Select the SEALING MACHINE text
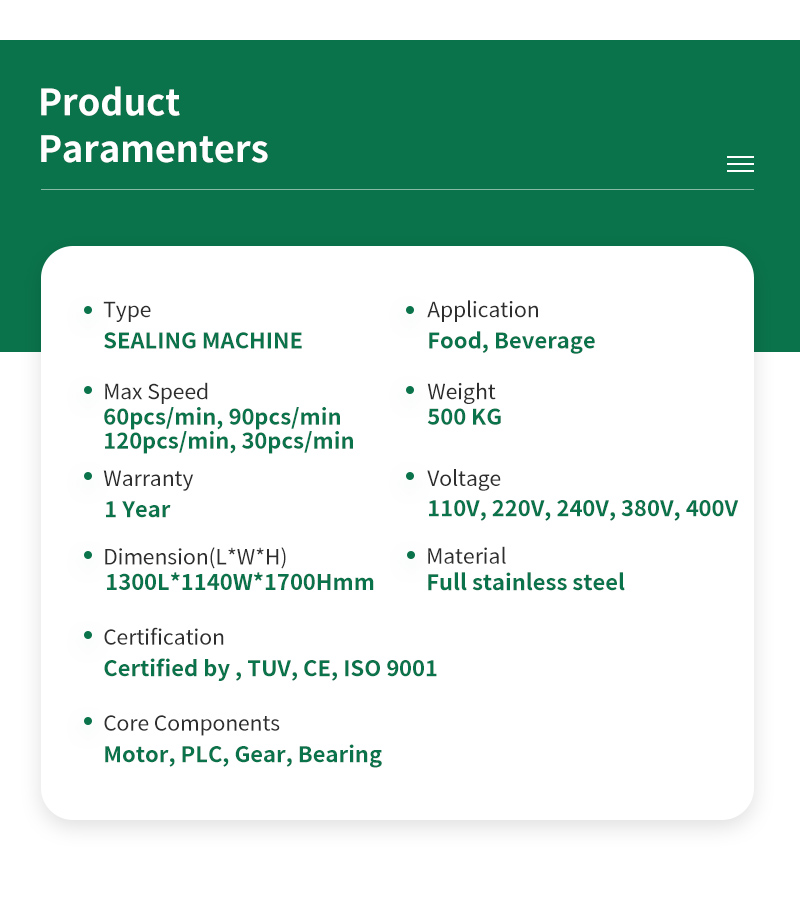Screen dimensions: 800x914 pos(203,341)
